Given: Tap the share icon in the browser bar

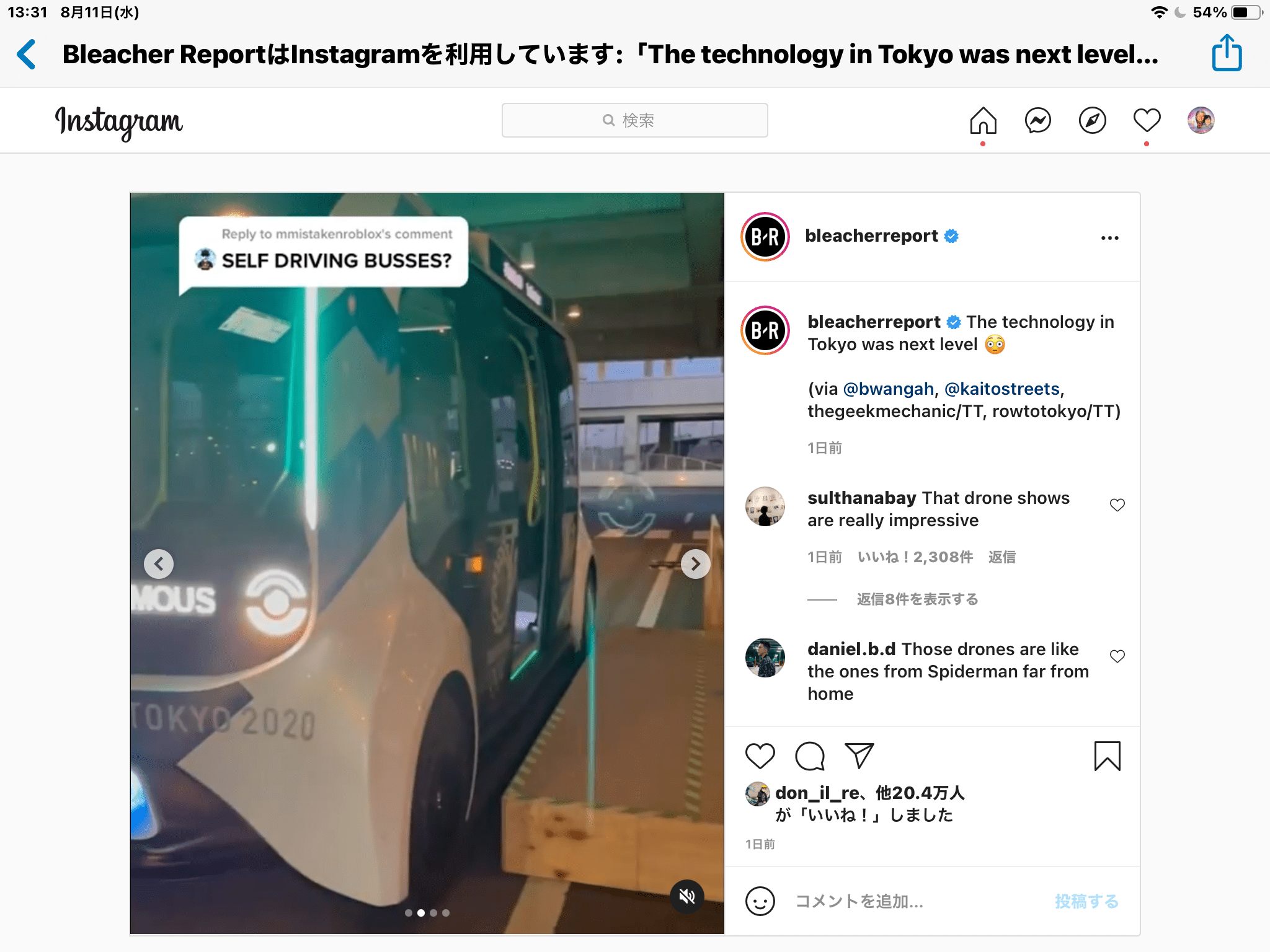Looking at the screenshot, I should (1227, 53).
